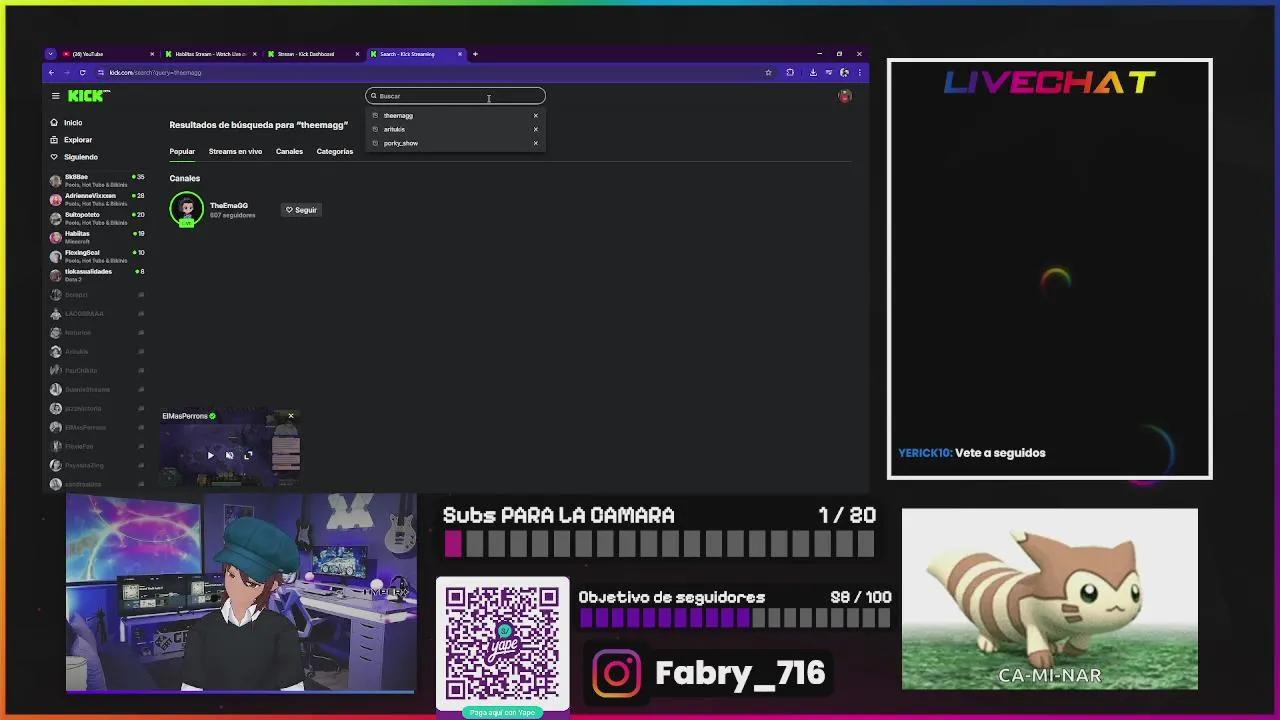The width and height of the screenshot is (1280, 720).
Task: Switch to the YouTube browser tab
Action: [109, 54]
